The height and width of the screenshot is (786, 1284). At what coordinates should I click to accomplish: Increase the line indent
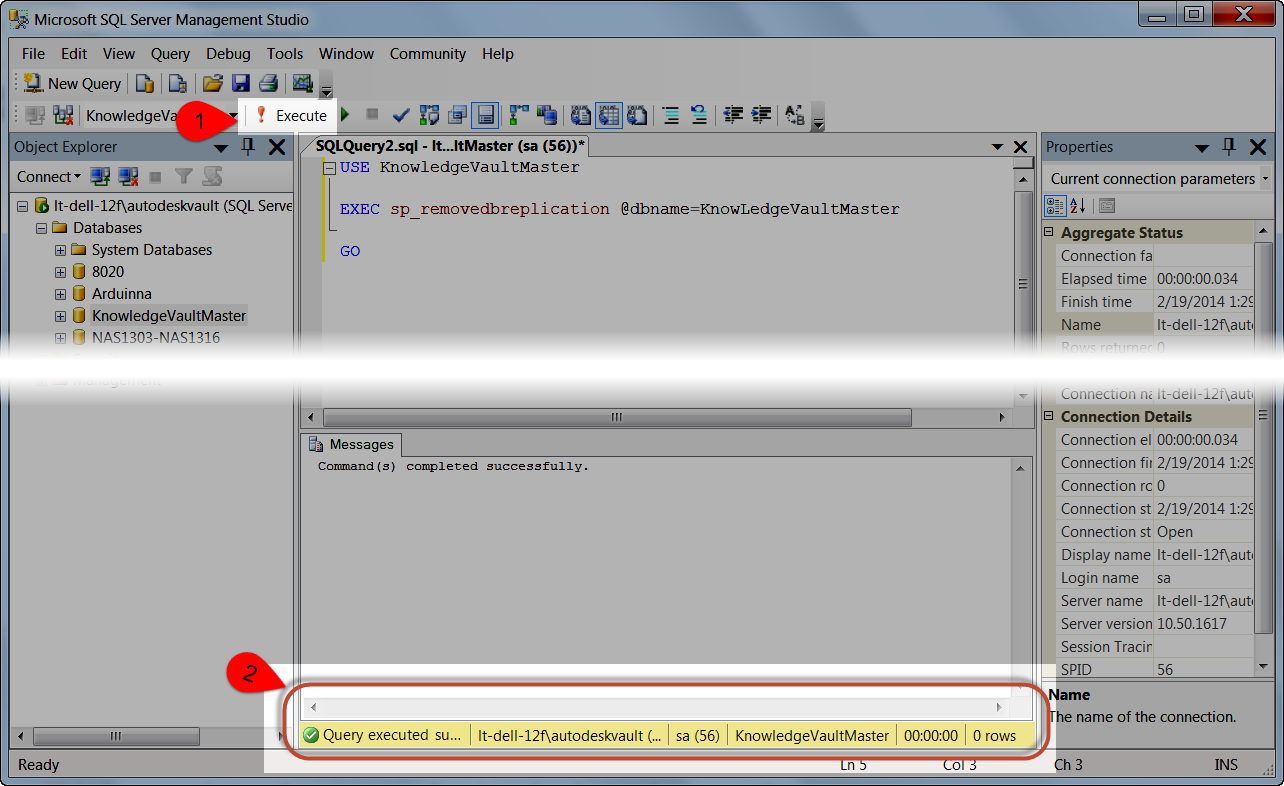pyautogui.click(x=761, y=116)
